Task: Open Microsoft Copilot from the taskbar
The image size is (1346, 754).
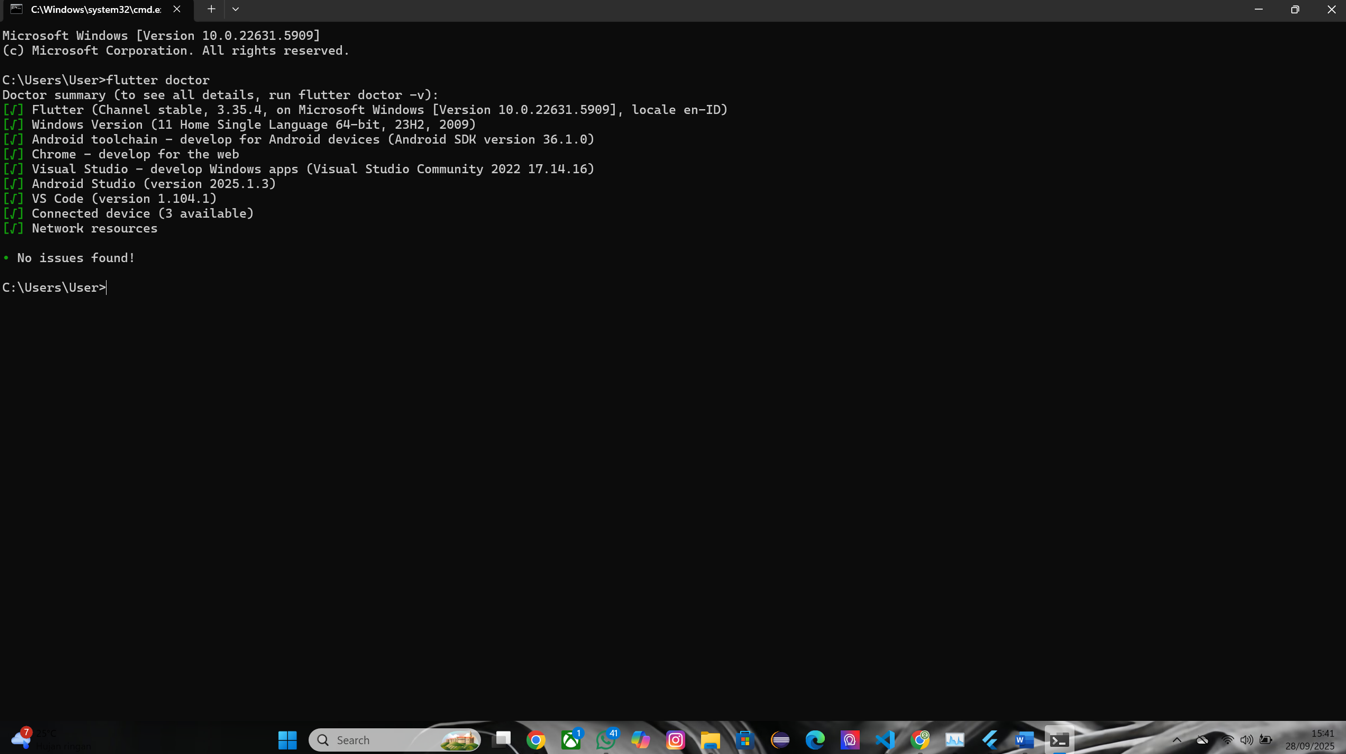Action: point(640,740)
